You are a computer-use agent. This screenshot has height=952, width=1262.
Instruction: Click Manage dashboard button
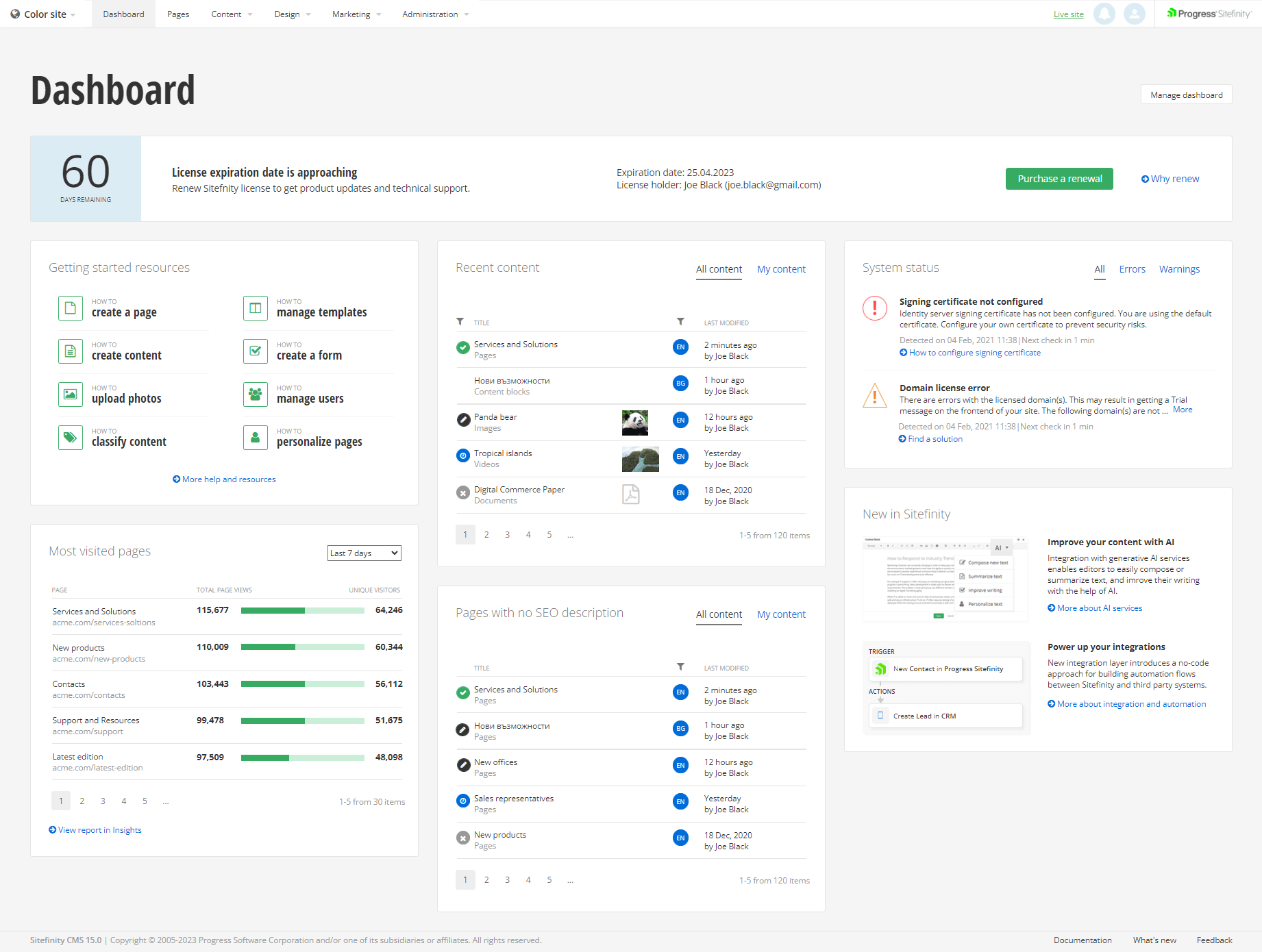pos(1186,95)
